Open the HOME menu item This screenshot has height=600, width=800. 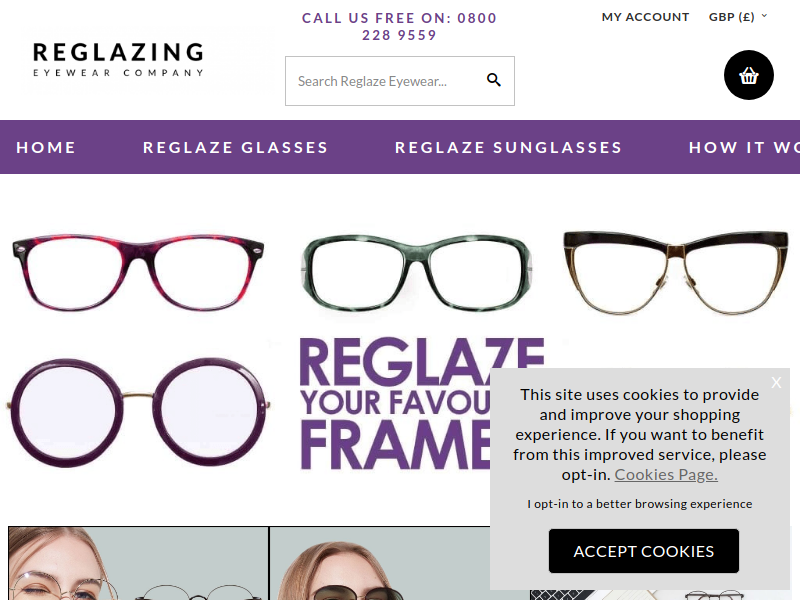pos(46,147)
